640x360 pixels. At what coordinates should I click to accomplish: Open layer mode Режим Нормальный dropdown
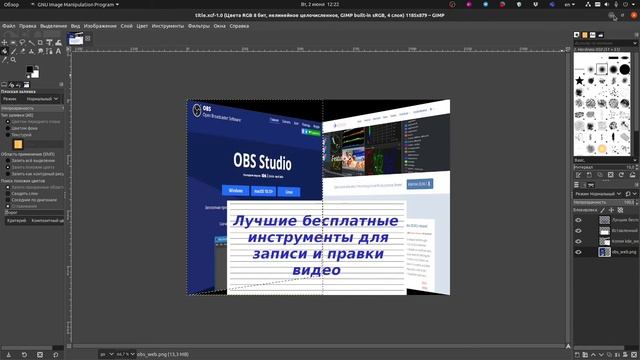point(599,194)
